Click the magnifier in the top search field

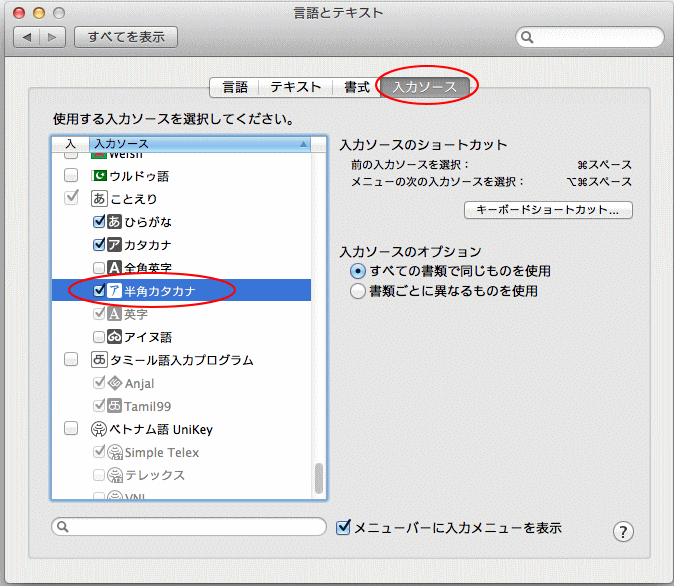(x=527, y=37)
